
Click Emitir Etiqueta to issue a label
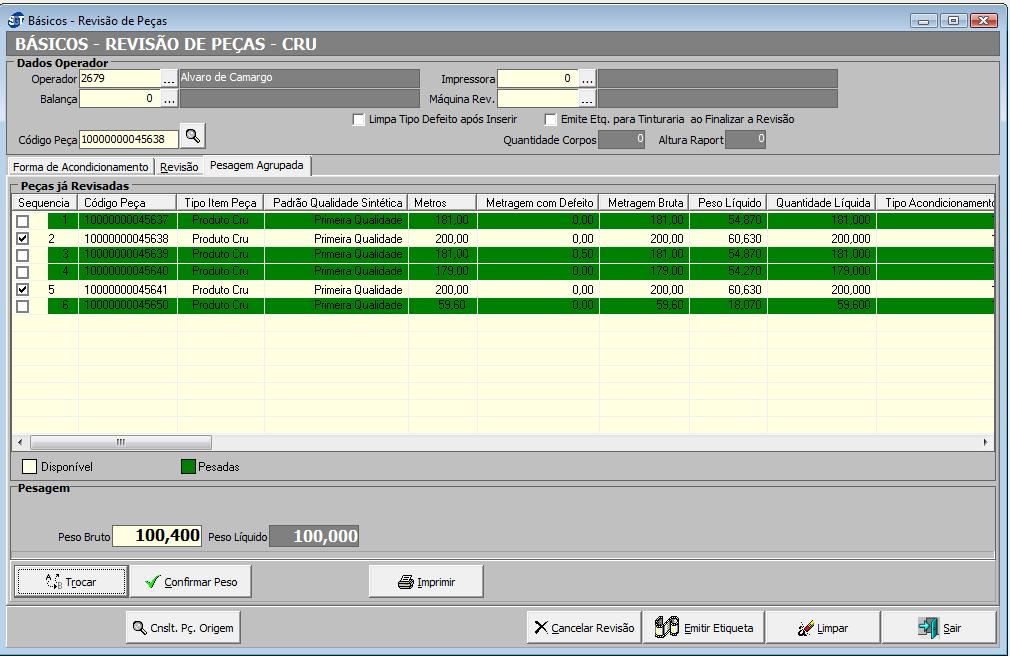[704, 628]
